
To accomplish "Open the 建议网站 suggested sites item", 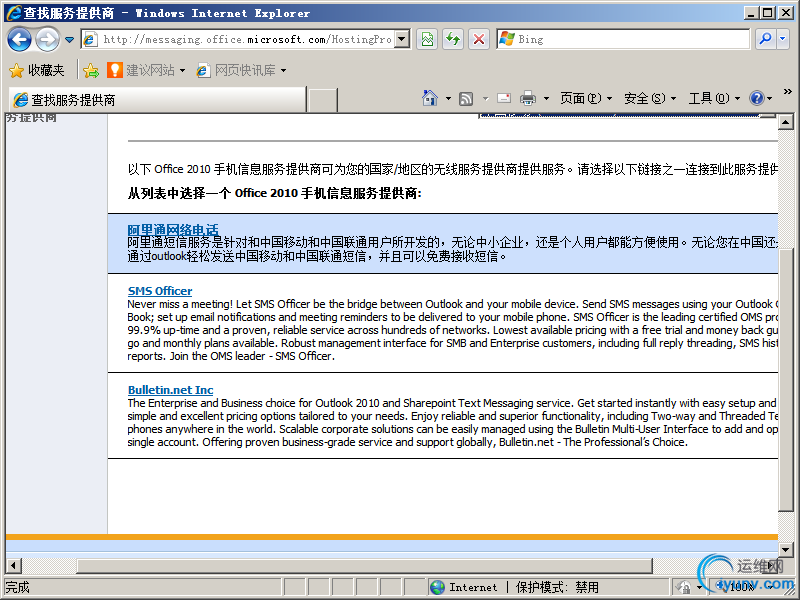I will [x=146, y=70].
